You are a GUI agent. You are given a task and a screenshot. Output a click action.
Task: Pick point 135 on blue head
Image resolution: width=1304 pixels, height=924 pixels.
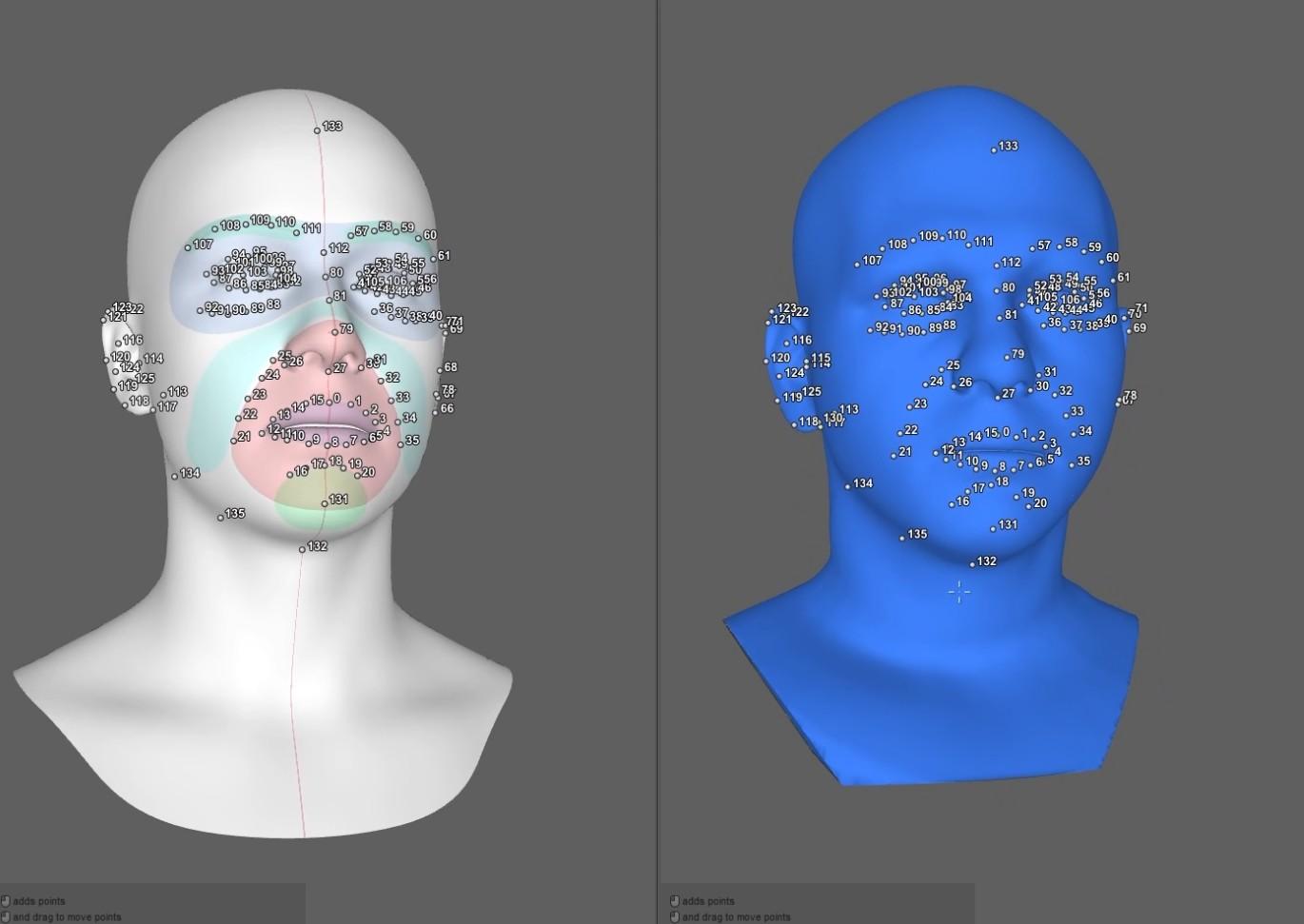(902, 539)
